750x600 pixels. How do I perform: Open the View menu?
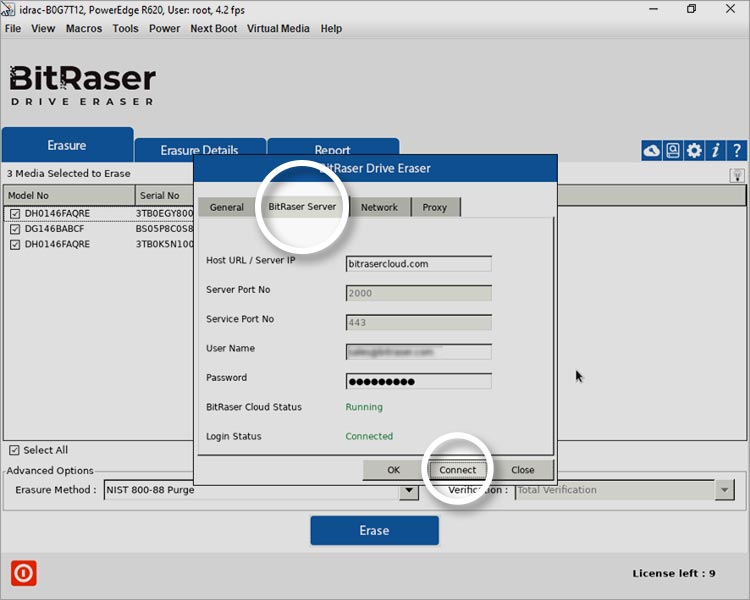43,28
